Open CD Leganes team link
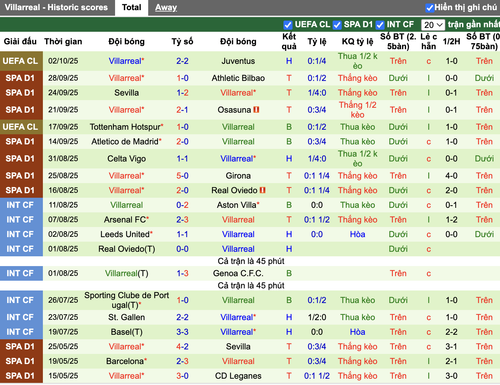The width and height of the screenshot is (500, 385). pyautogui.click(x=238, y=376)
